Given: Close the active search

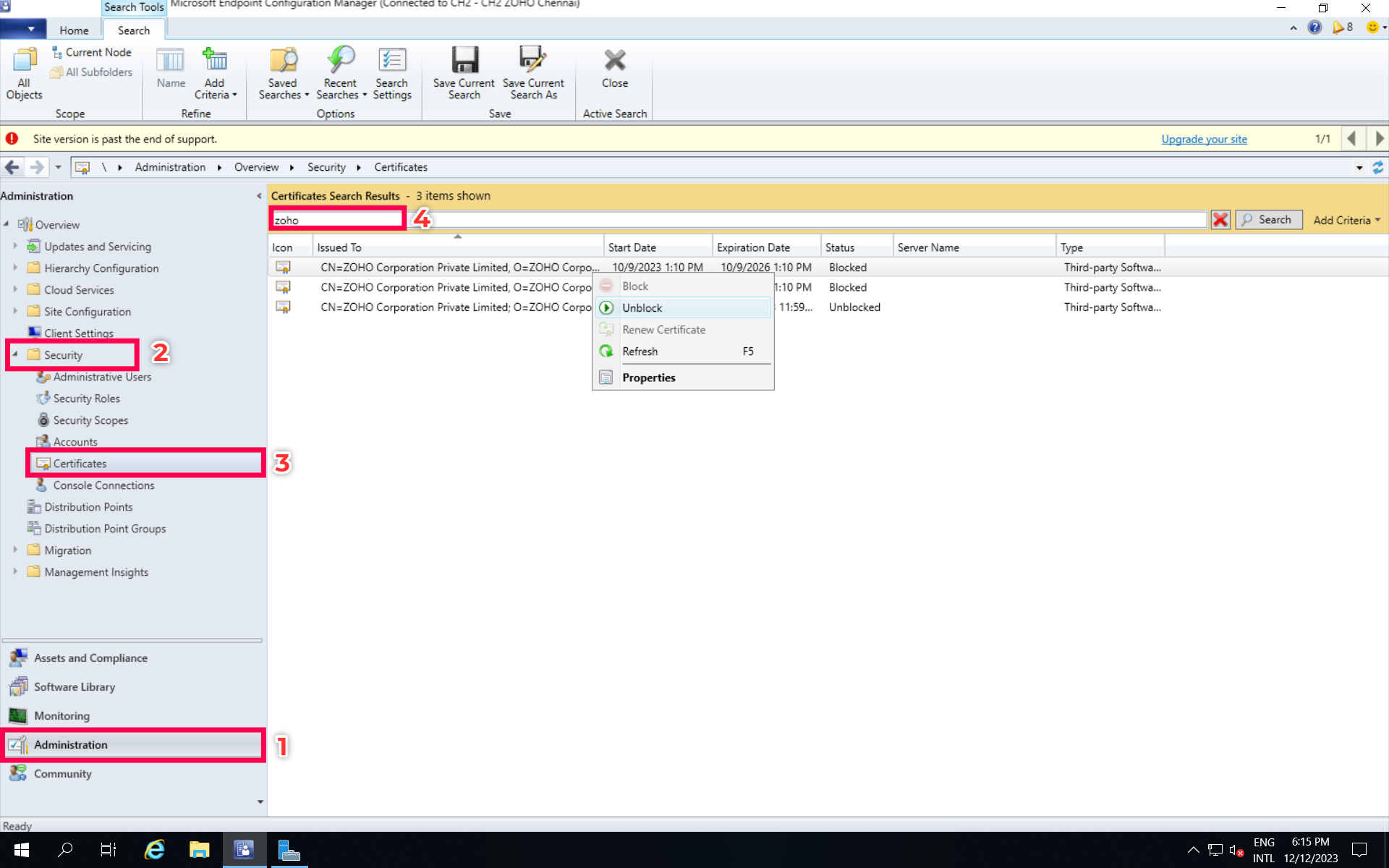Looking at the screenshot, I should [x=613, y=72].
